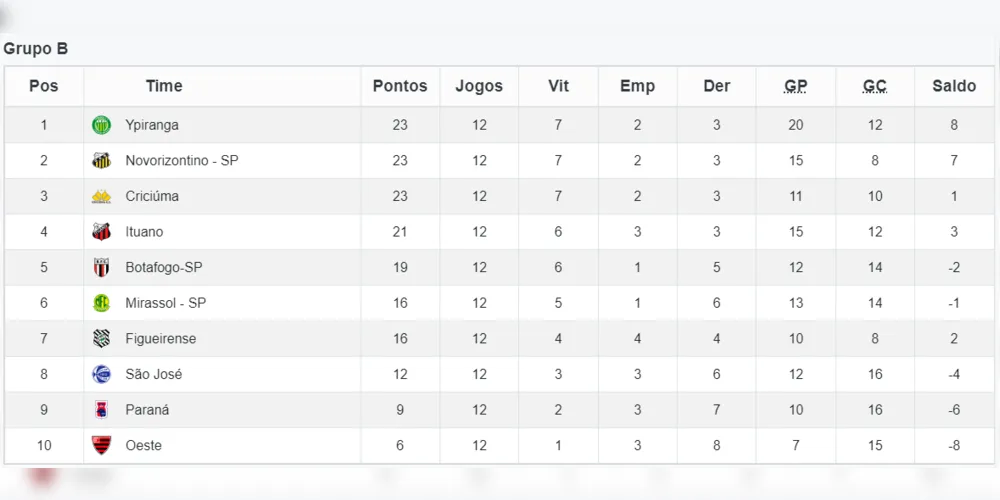Click the Novorizontino team crest icon
The width and height of the screenshot is (1000, 500).
[x=101, y=161]
